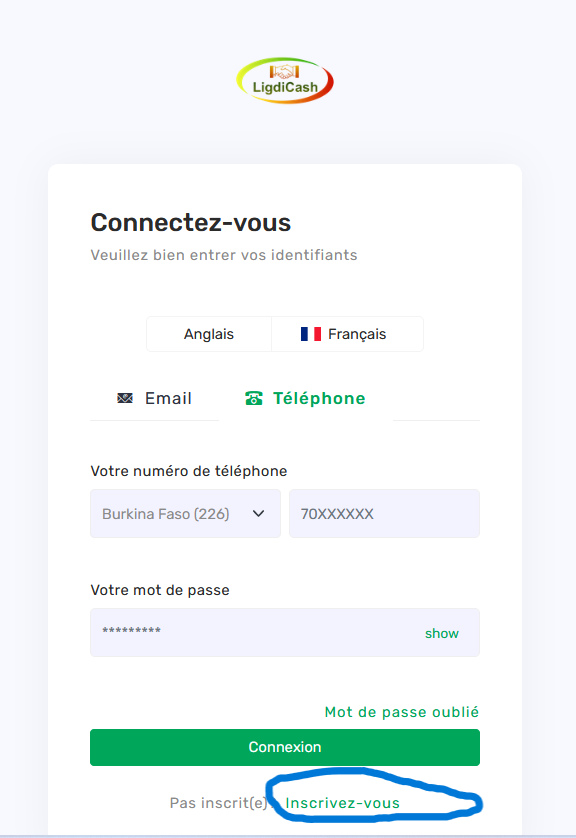The width and height of the screenshot is (576, 838).
Task: Open the Mot de passe oublié link
Action: [x=402, y=712]
